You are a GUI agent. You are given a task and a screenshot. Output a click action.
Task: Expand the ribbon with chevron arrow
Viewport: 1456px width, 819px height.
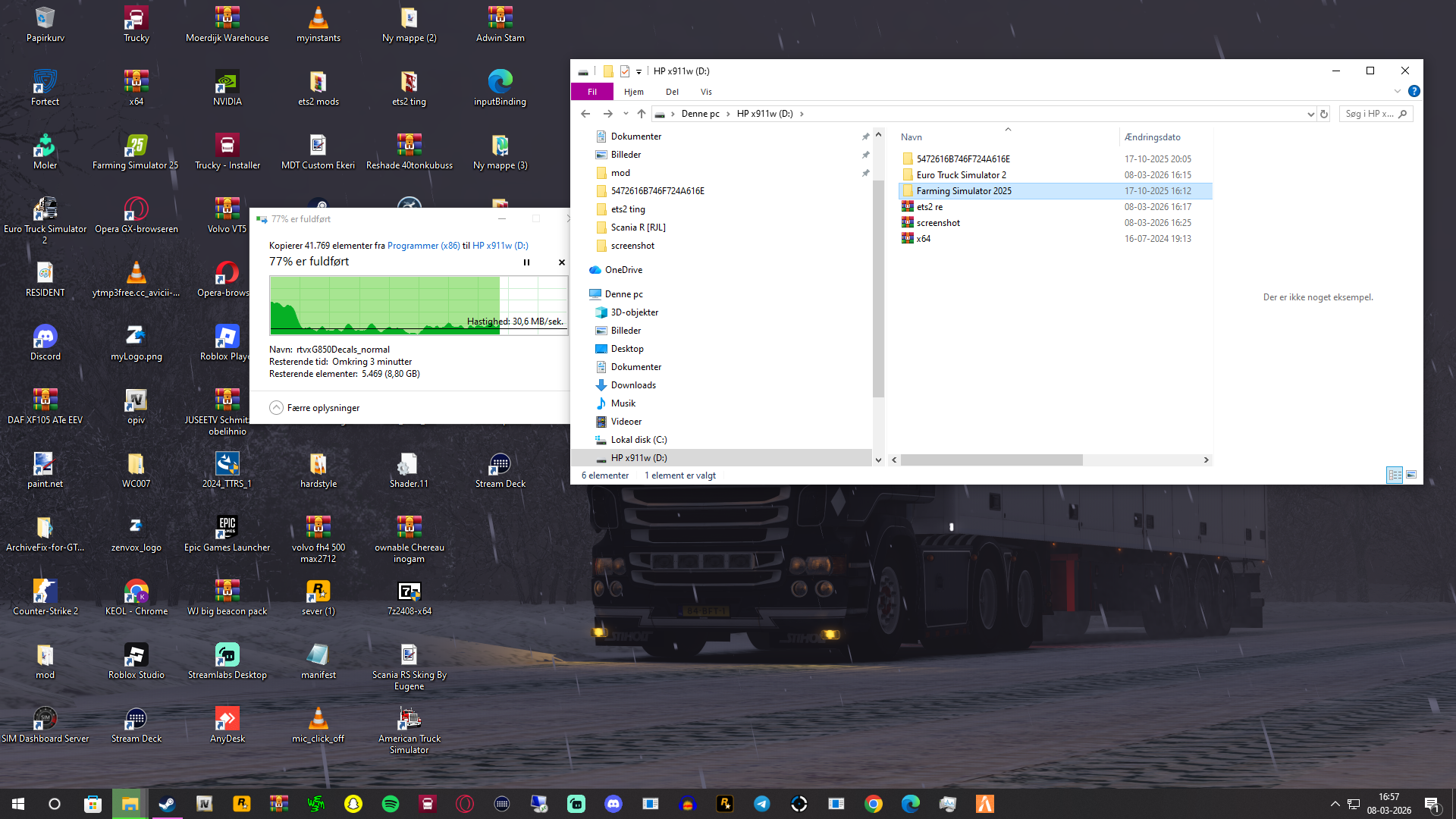click(x=1397, y=91)
